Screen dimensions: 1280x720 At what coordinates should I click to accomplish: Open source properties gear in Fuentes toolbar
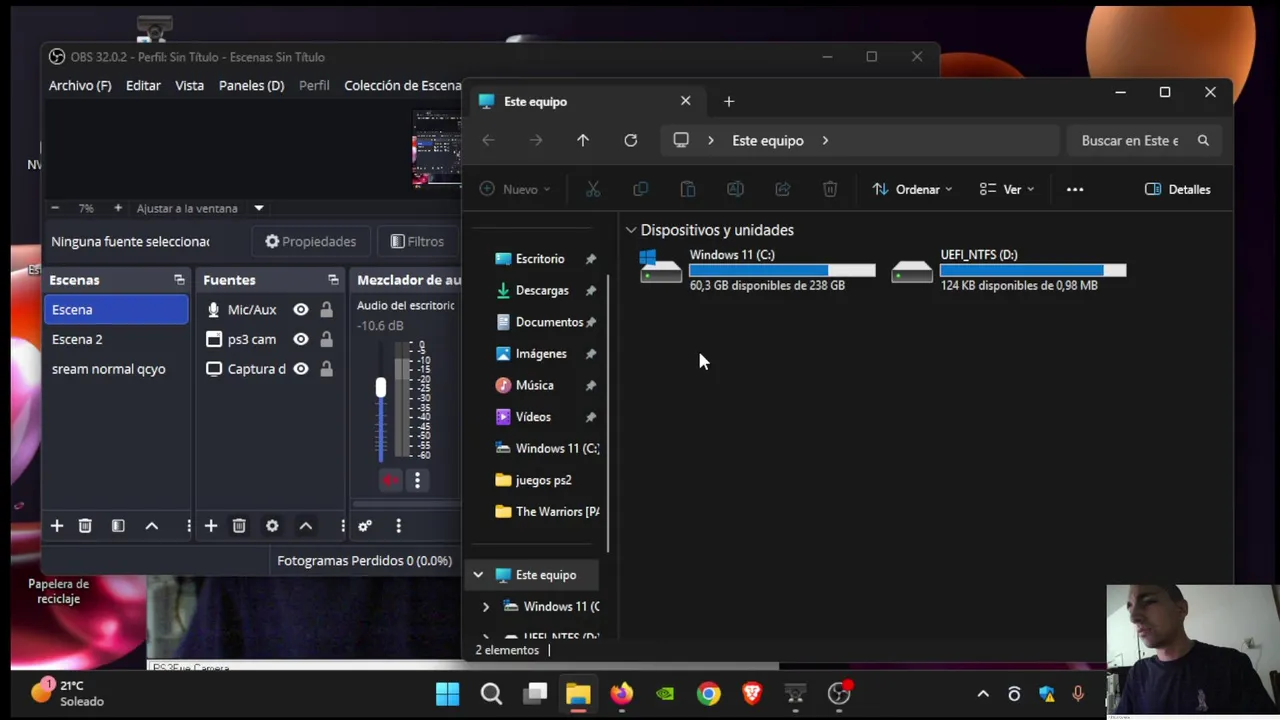(x=272, y=526)
